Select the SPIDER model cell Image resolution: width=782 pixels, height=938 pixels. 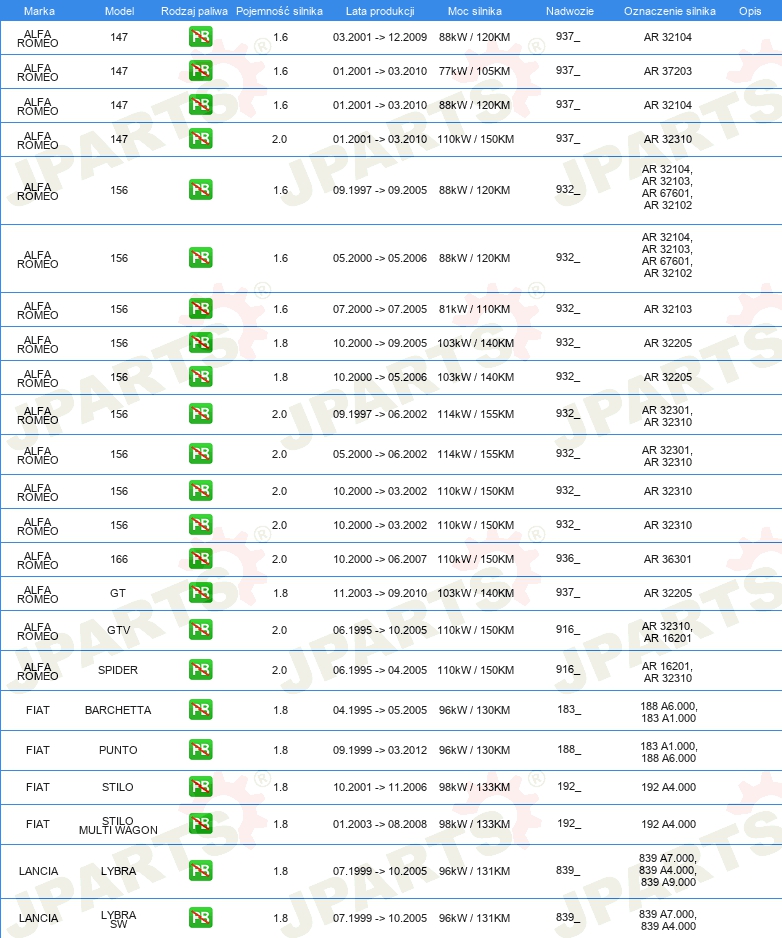(x=118, y=670)
